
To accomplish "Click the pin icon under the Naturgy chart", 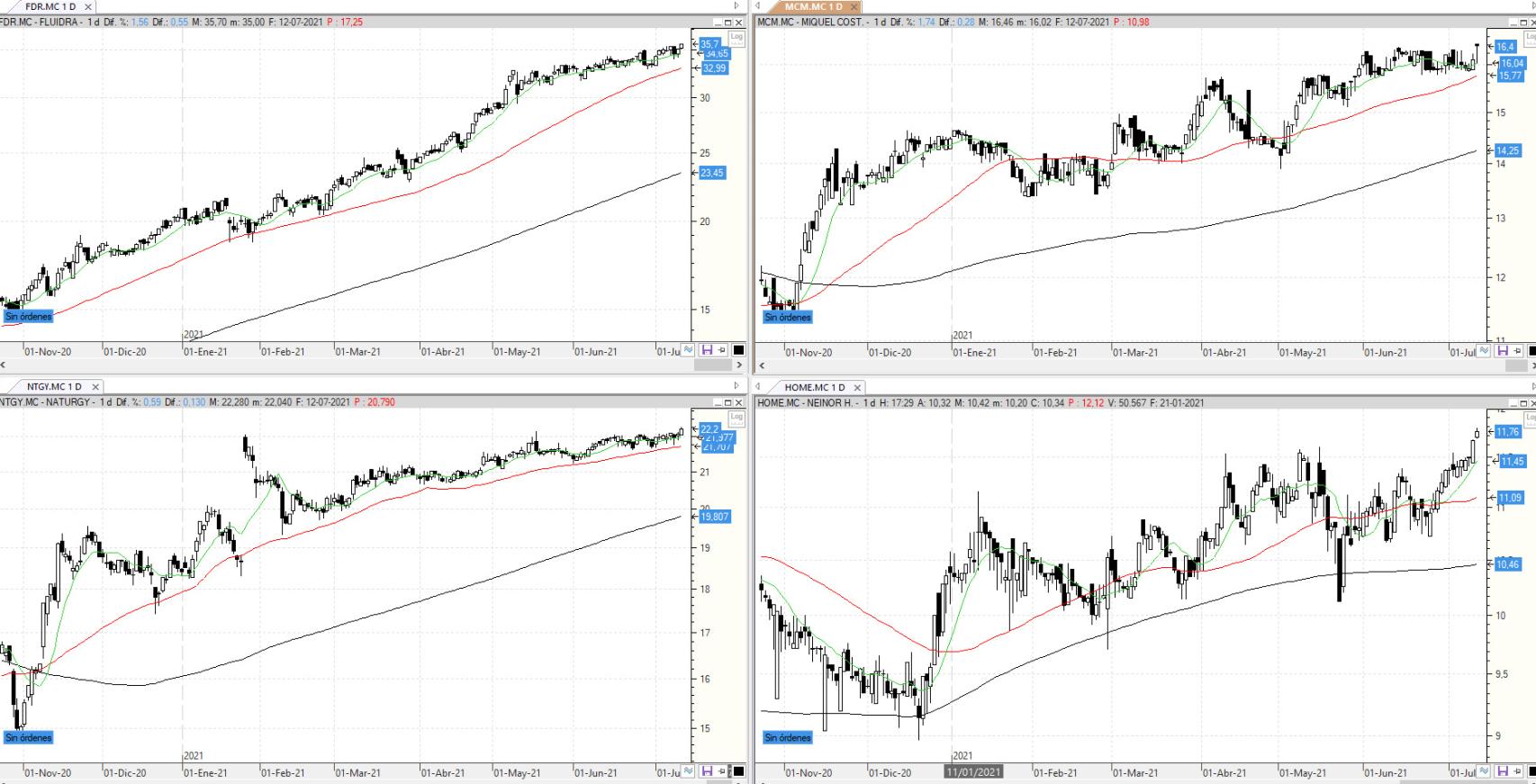I will tap(722, 771).
